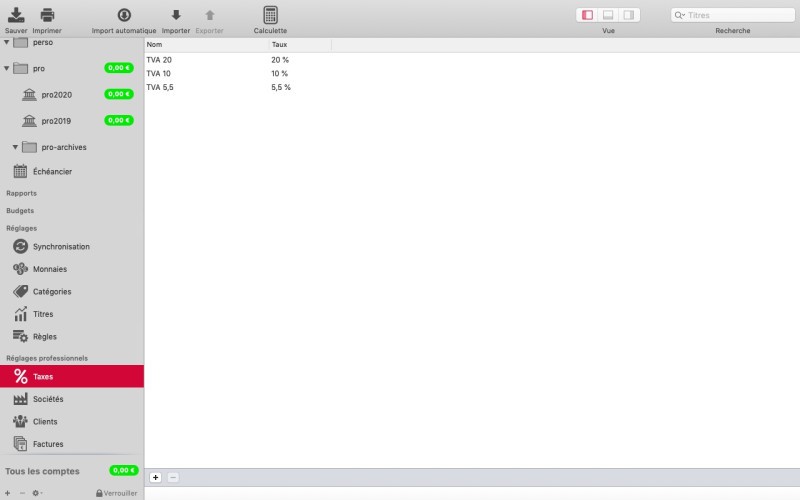Viewport: 800px width, 500px height.
Task: Click the Importer arrow icon
Action: [176, 15]
